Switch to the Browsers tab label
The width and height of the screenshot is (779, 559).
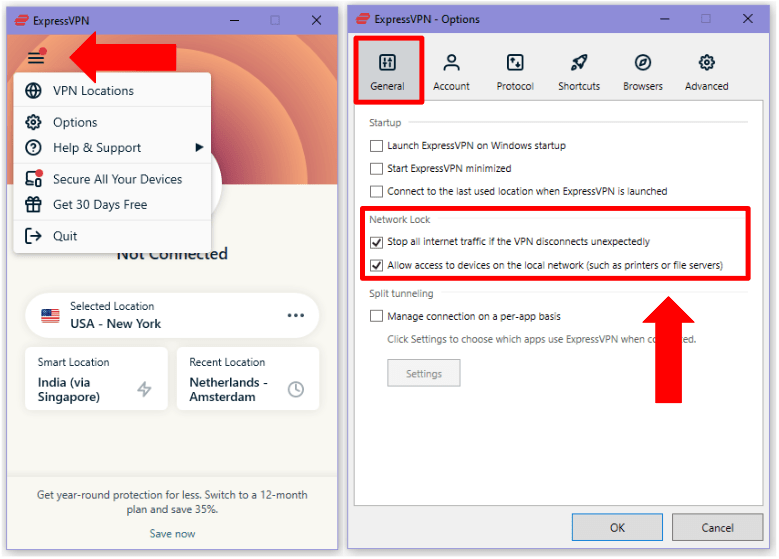pyautogui.click(x=643, y=86)
